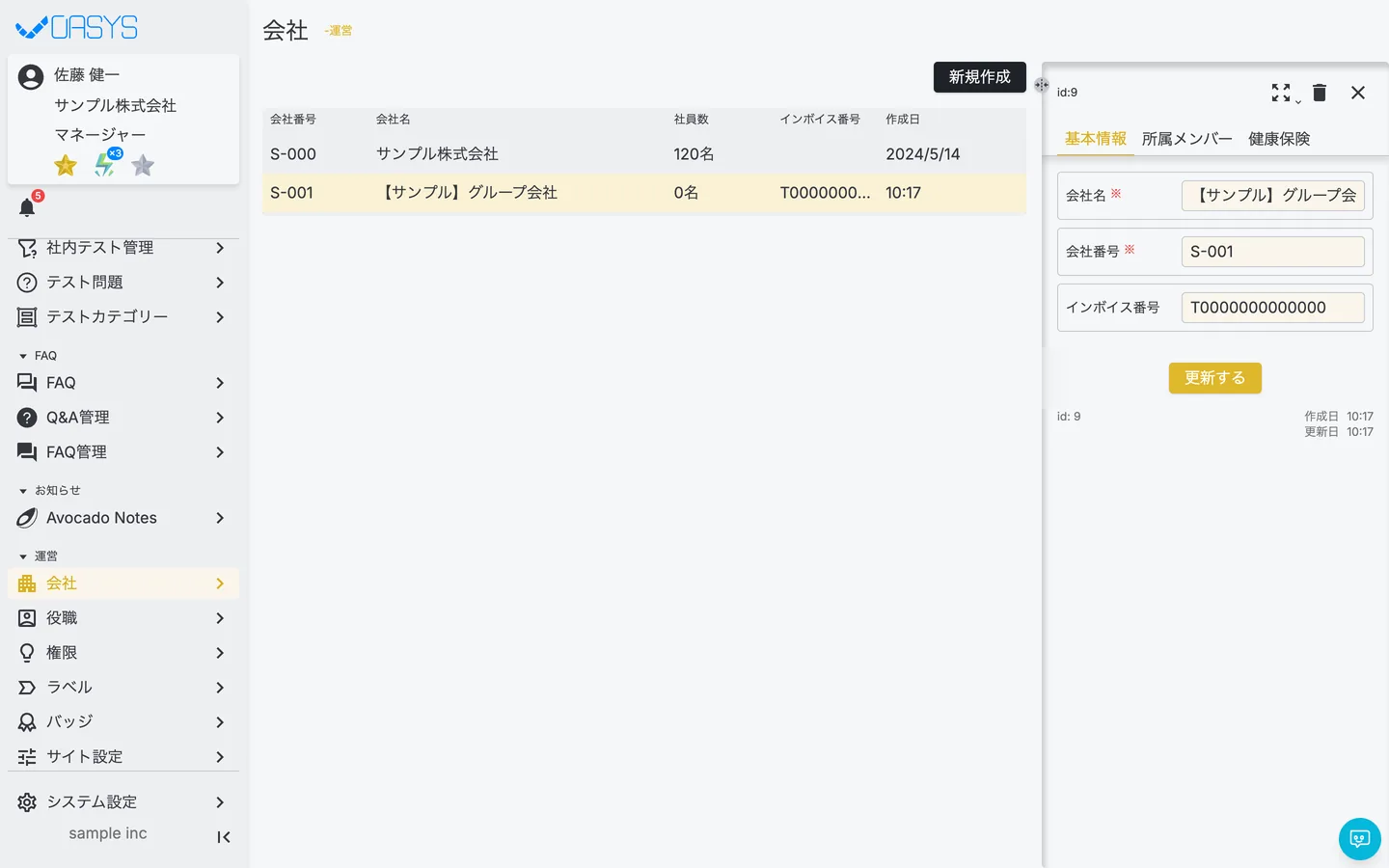Expand テスト問題 chevron

click(x=220, y=283)
